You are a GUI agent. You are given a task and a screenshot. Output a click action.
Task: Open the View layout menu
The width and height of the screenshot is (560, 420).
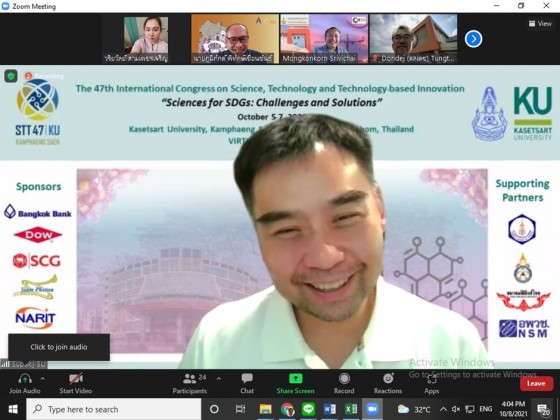click(x=540, y=24)
